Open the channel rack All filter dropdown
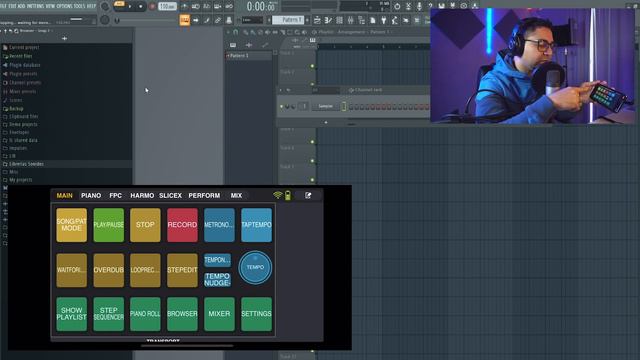Image resolution: width=640 pixels, height=360 pixels. pos(326,90)
